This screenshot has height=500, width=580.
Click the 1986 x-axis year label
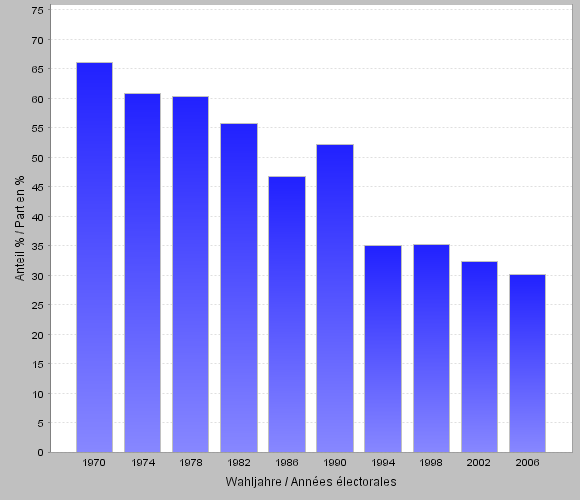(x=287, y=463)
